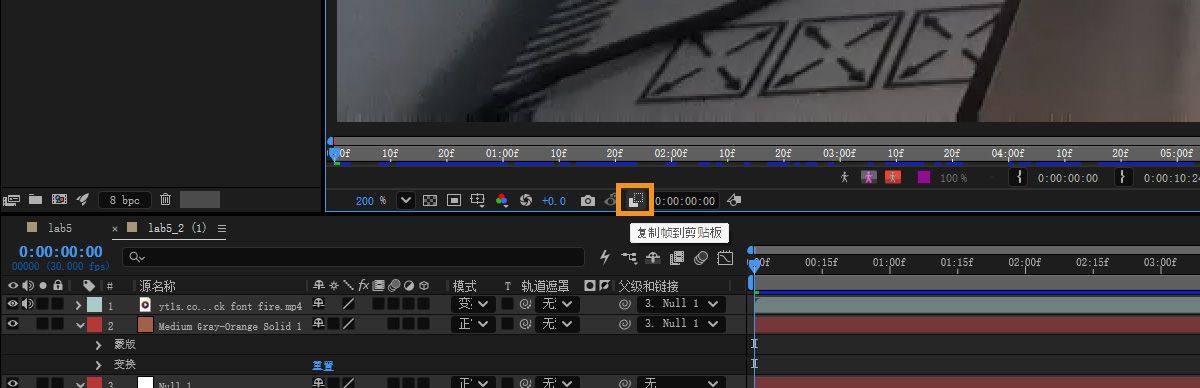This screenshot has width=1200, height=388.
Task: Open project settings rocket icon
Action: 83,200
